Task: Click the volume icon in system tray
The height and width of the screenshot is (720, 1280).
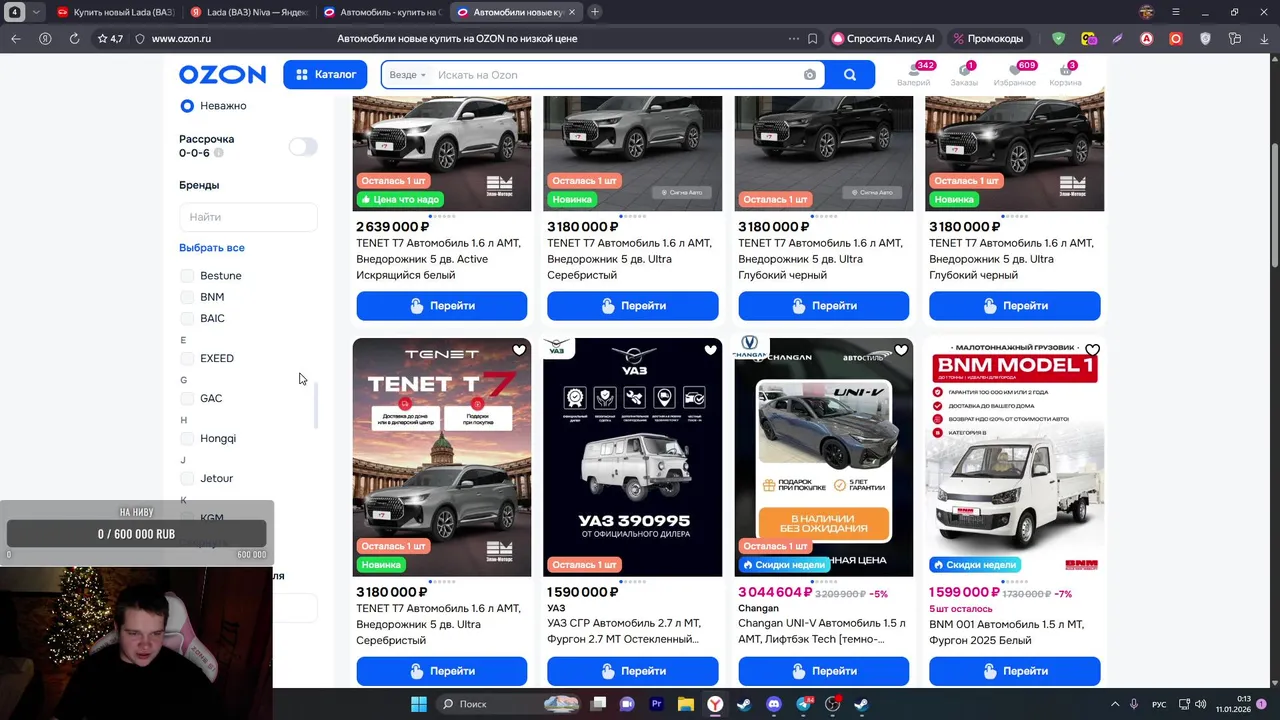Action: click(1199, 704)
